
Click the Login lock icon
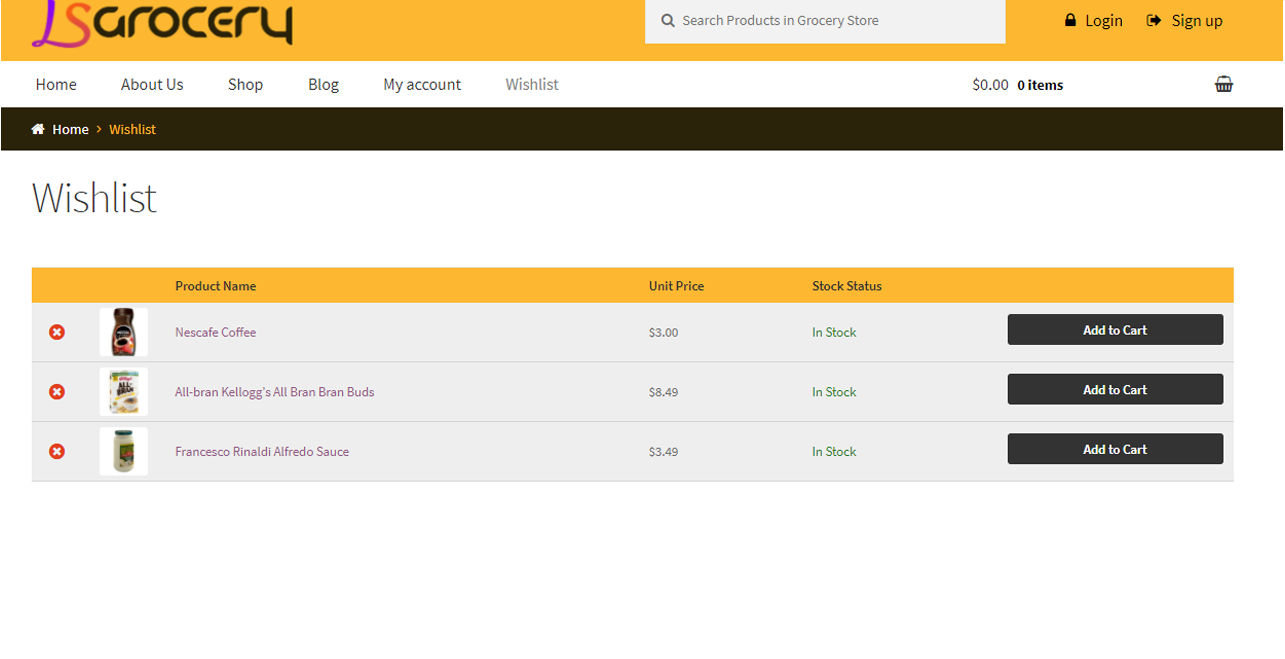pyautogui.click(x=1070, y=20)
